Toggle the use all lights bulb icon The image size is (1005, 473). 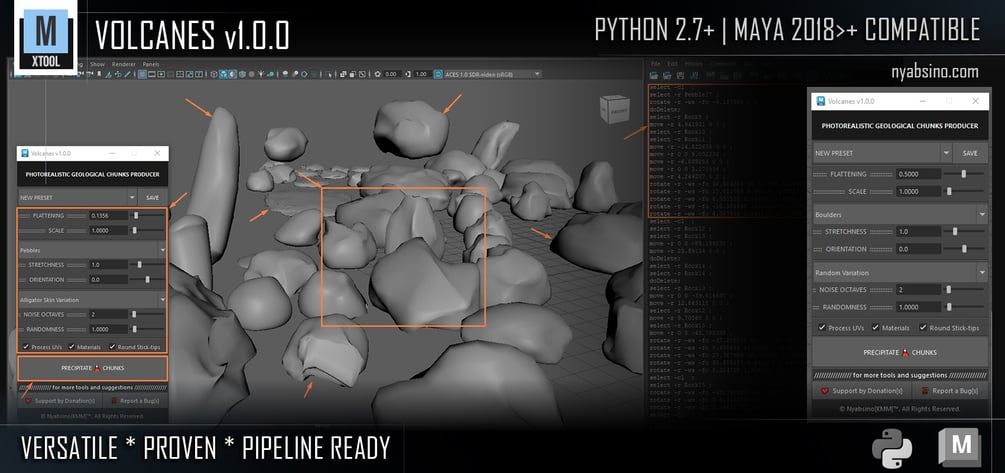coord(260,74)
